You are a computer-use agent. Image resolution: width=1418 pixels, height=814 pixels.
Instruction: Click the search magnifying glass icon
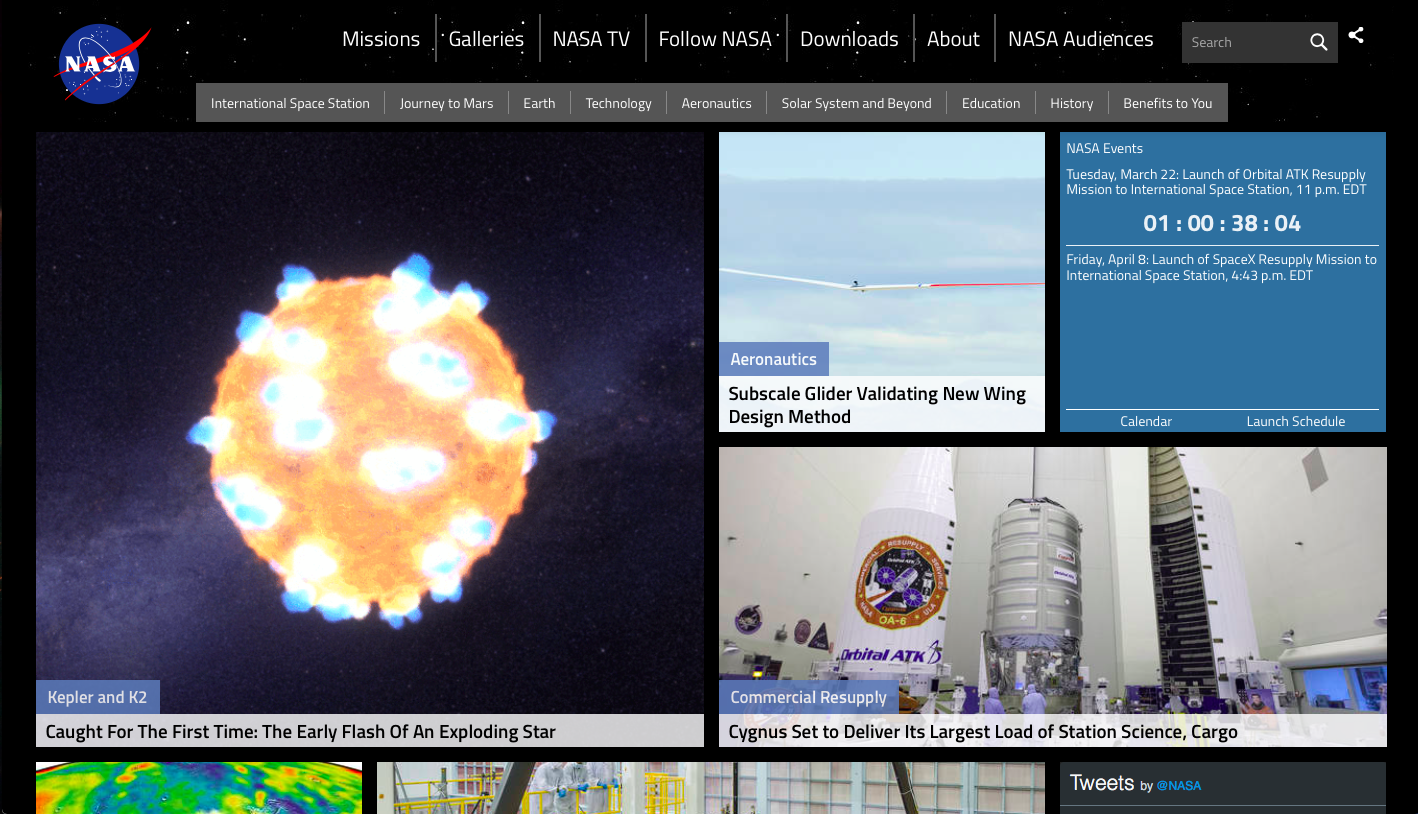(x=1319, y=42)
